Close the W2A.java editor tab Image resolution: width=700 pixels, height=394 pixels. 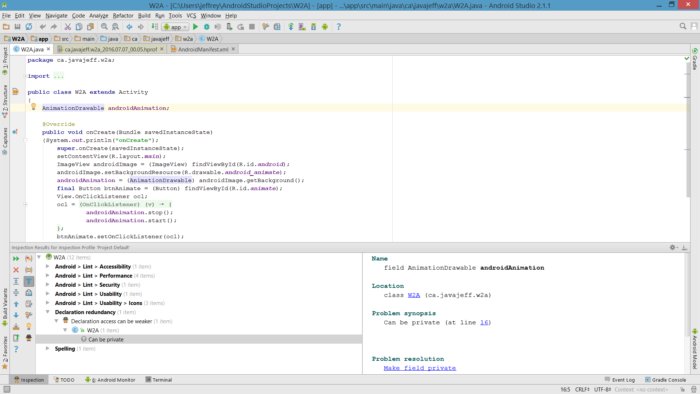tap(49, 49)
